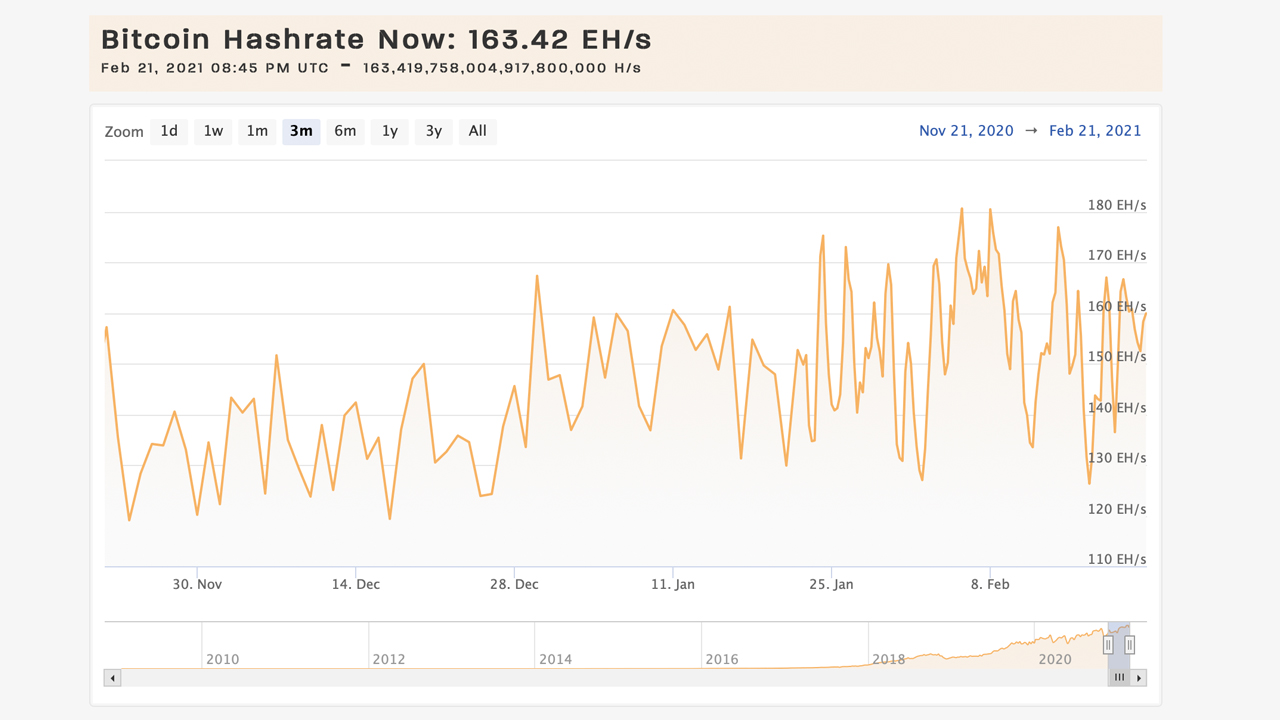This screenshot has width=1280, height=720.
Task: Click the 14. Dec axis date
Action: 356,584
